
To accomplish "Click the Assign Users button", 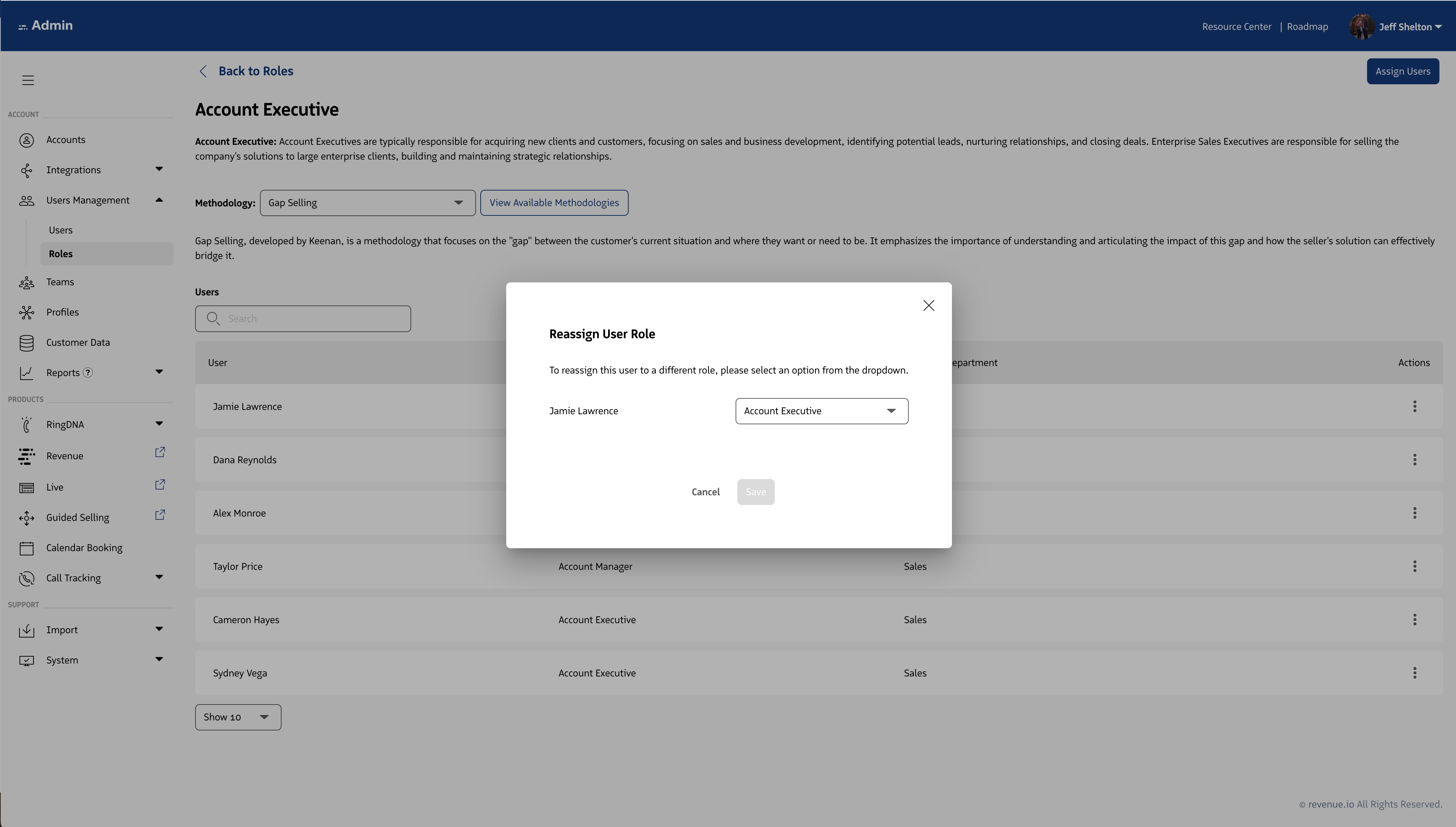I will pos(1402,72).
